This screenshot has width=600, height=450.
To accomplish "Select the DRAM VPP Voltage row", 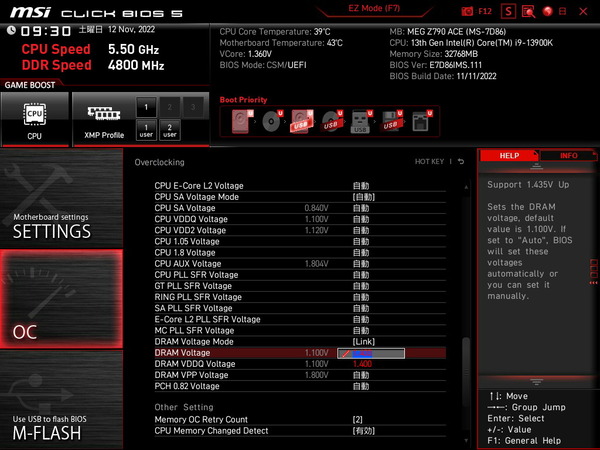I will [300, 375].
